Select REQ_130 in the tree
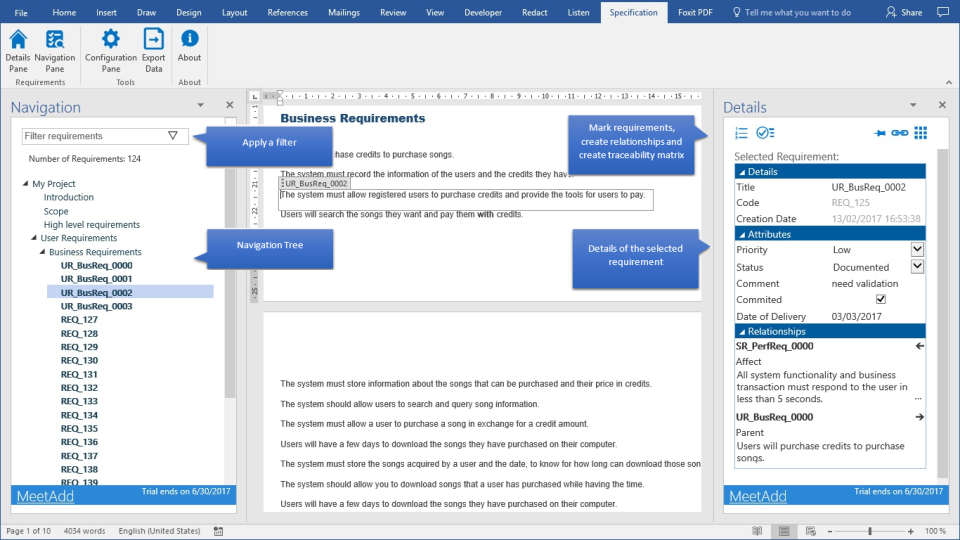Screen dimensions: 960x540 [79, 361]
